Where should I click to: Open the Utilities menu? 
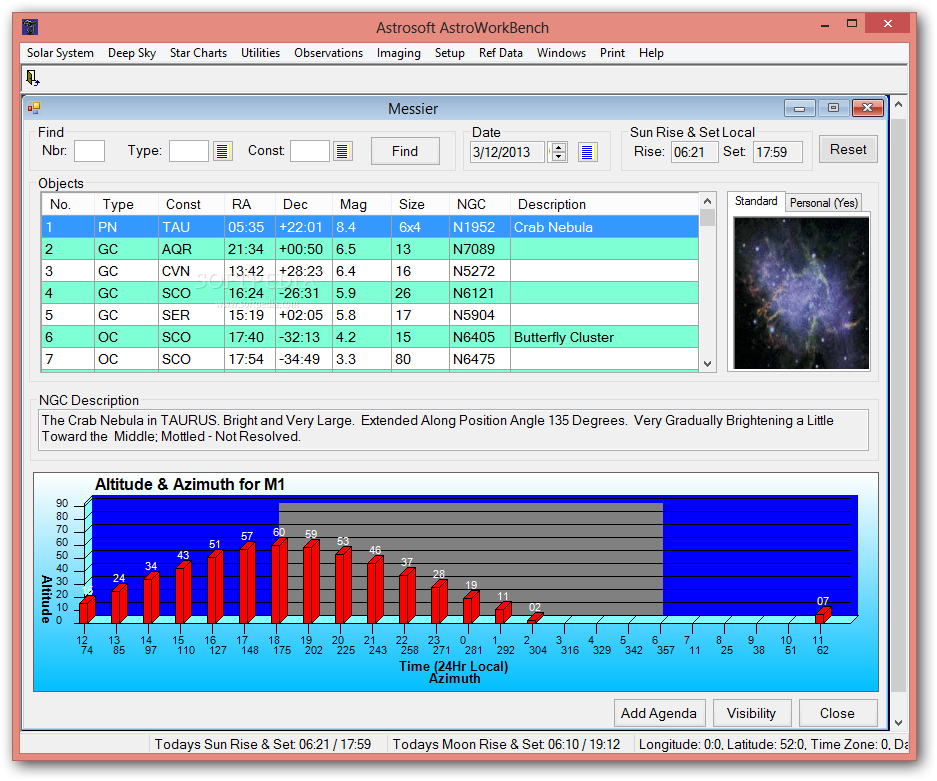pyautogui.click(x=260, y=53)
